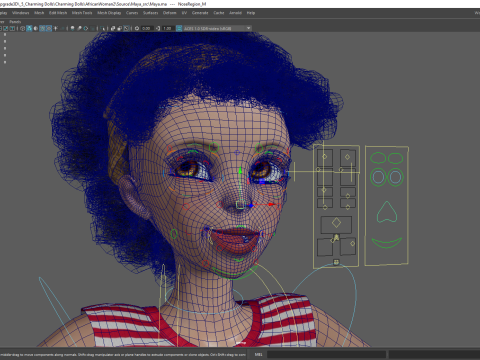The image size is (480, 360).
Task: Click the large diamond handle in wide slider box
Action: pos(336,222)
